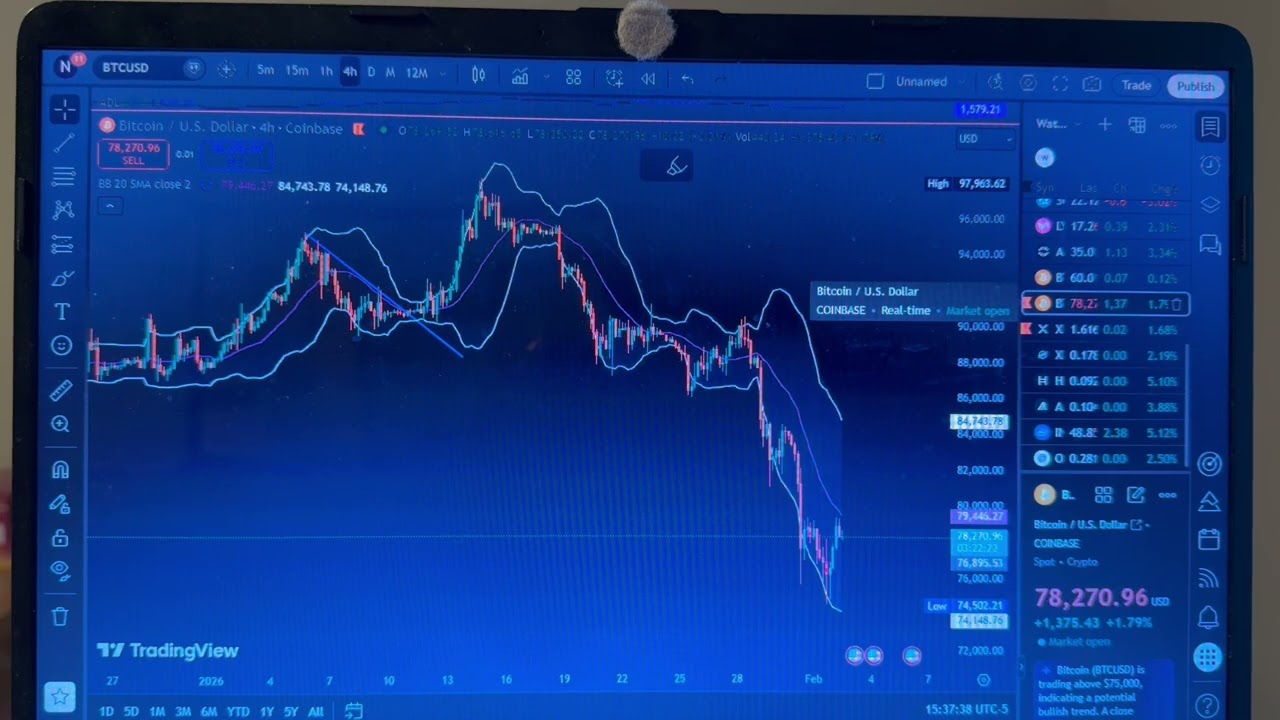Open indicator templates grid icon

pos(573,77)
